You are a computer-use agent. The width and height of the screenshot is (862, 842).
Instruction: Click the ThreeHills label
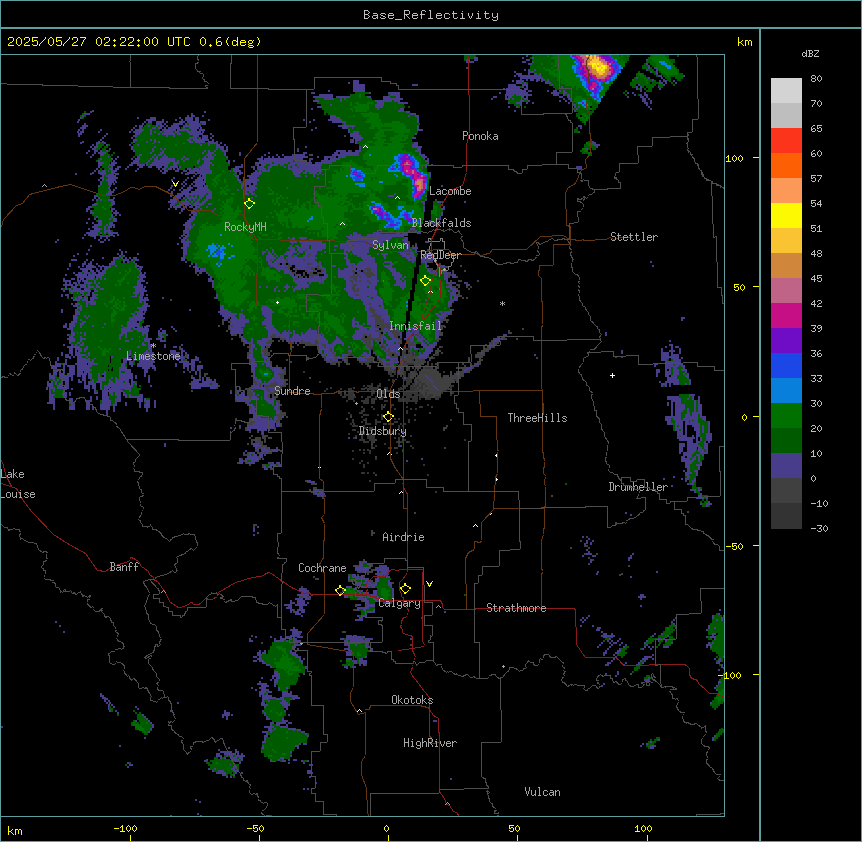point(537,418)
